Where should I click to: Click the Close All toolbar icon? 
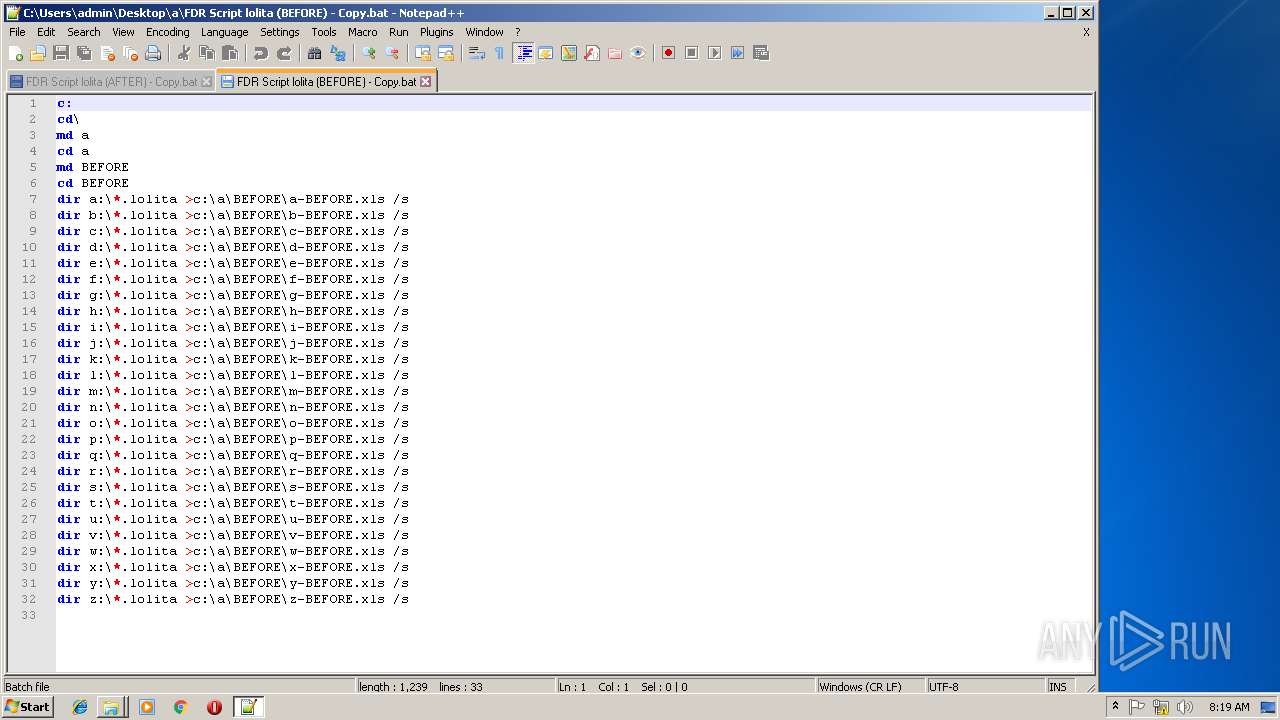coord(130,53)
